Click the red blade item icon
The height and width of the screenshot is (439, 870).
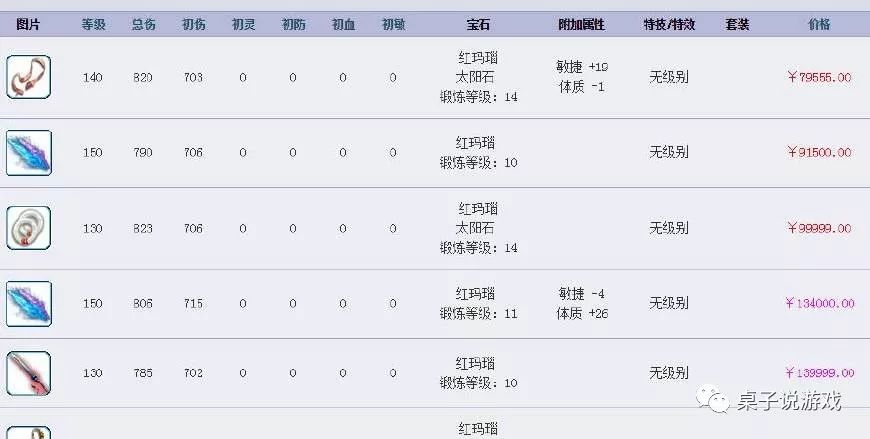28,373
